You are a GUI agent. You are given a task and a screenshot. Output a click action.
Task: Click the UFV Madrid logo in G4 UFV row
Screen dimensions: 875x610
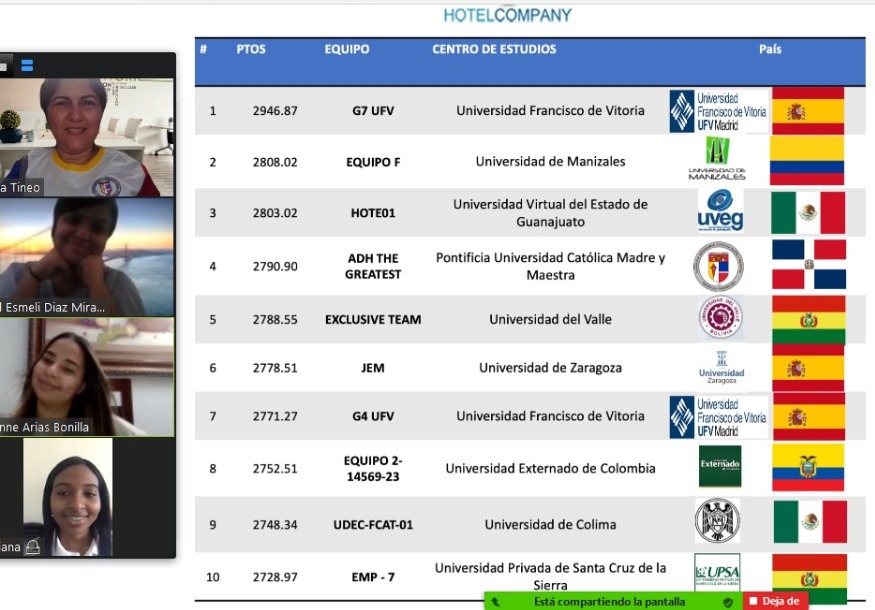coord(719,417)
